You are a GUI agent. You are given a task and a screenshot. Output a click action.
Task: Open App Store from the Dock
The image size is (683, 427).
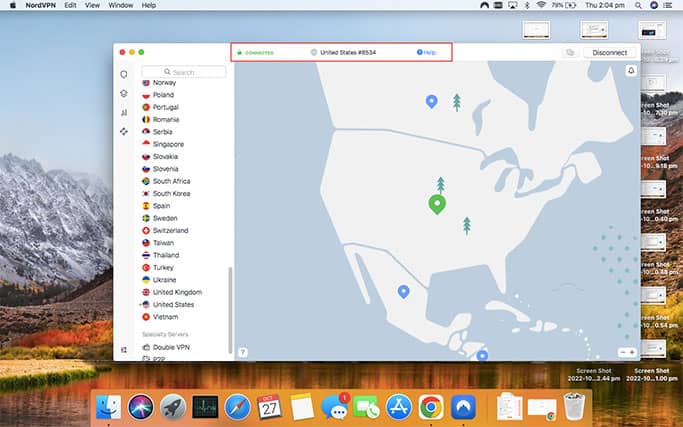click(399, 407)
